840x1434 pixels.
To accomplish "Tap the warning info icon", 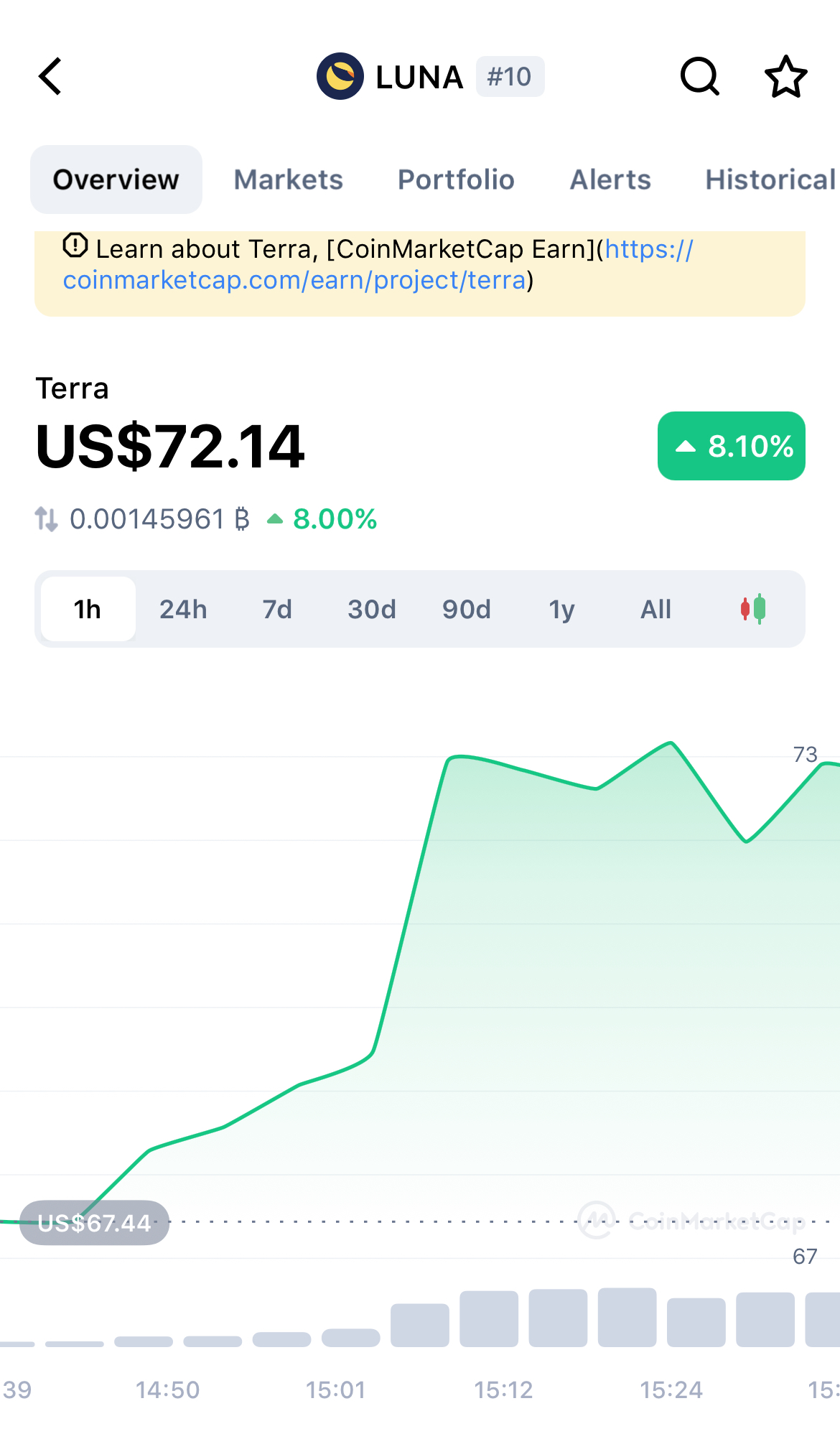I will point(75,246).
